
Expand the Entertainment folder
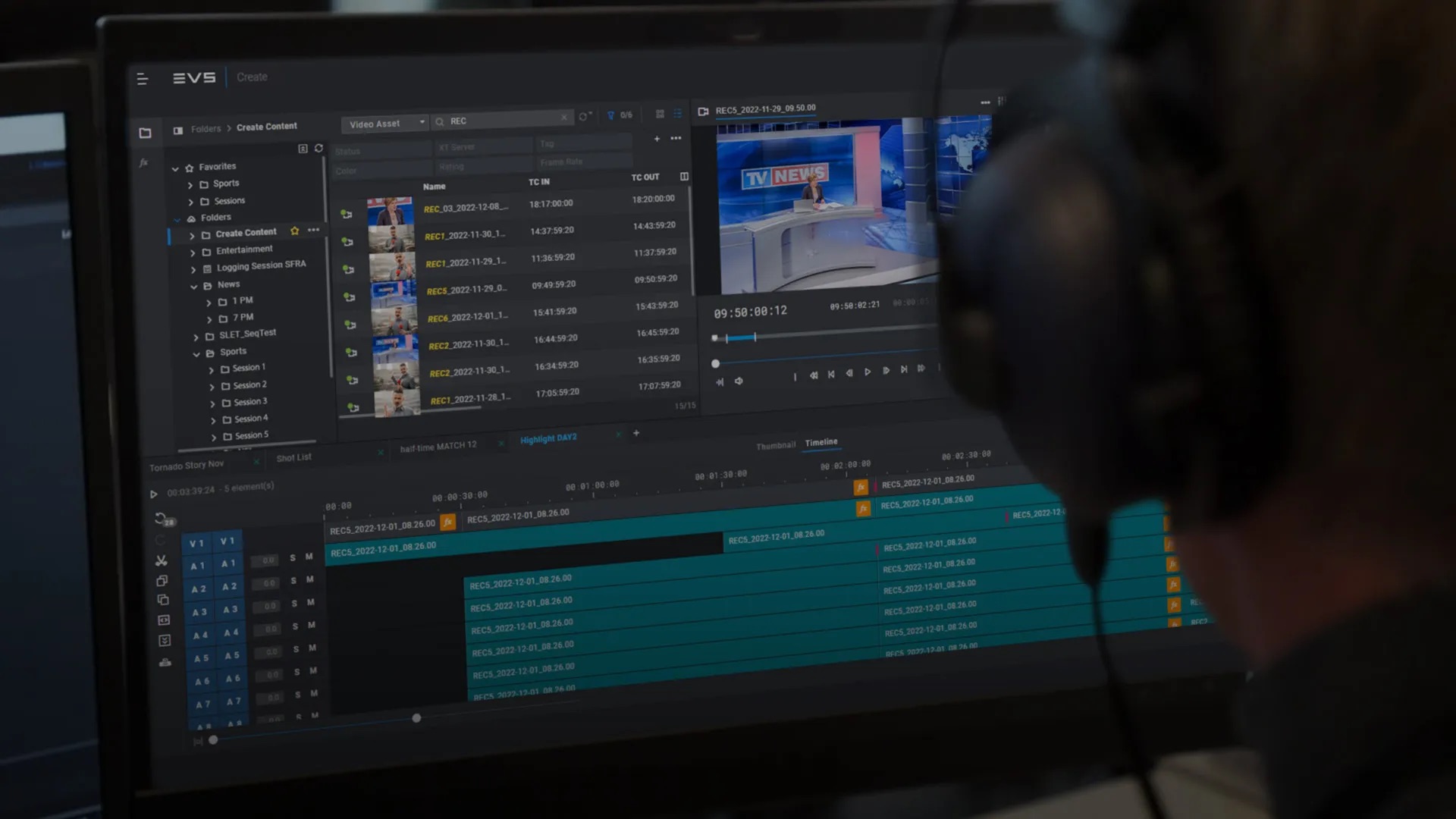[193, 252]
